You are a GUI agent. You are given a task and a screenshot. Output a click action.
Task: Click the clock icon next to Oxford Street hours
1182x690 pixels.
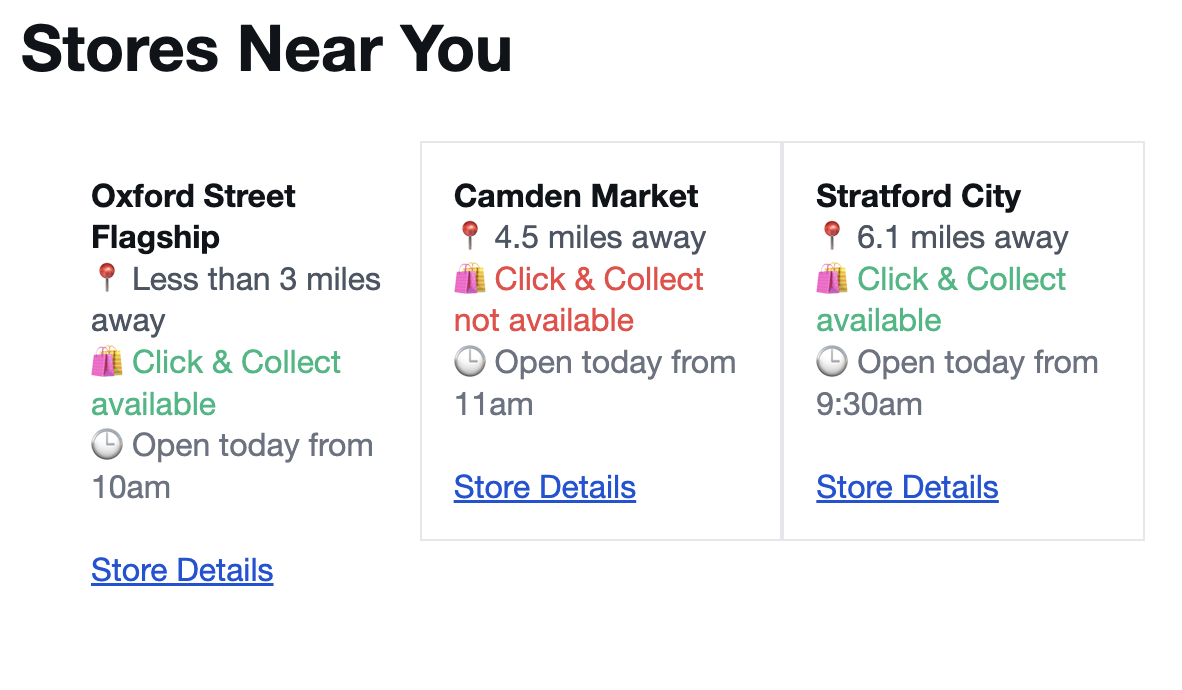(x=104, y=445)
